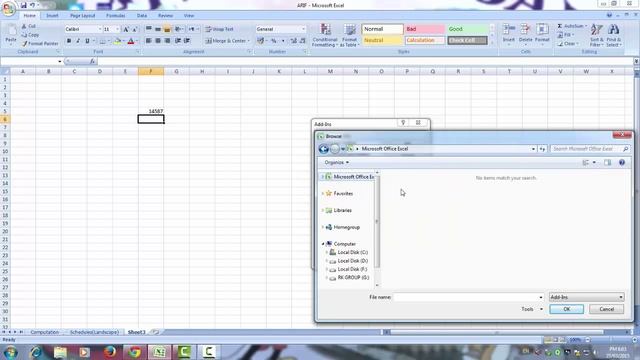Click the Firefox icon in taskbar
The height and width of the screenshot is (360, 640).
click(109, 352)
